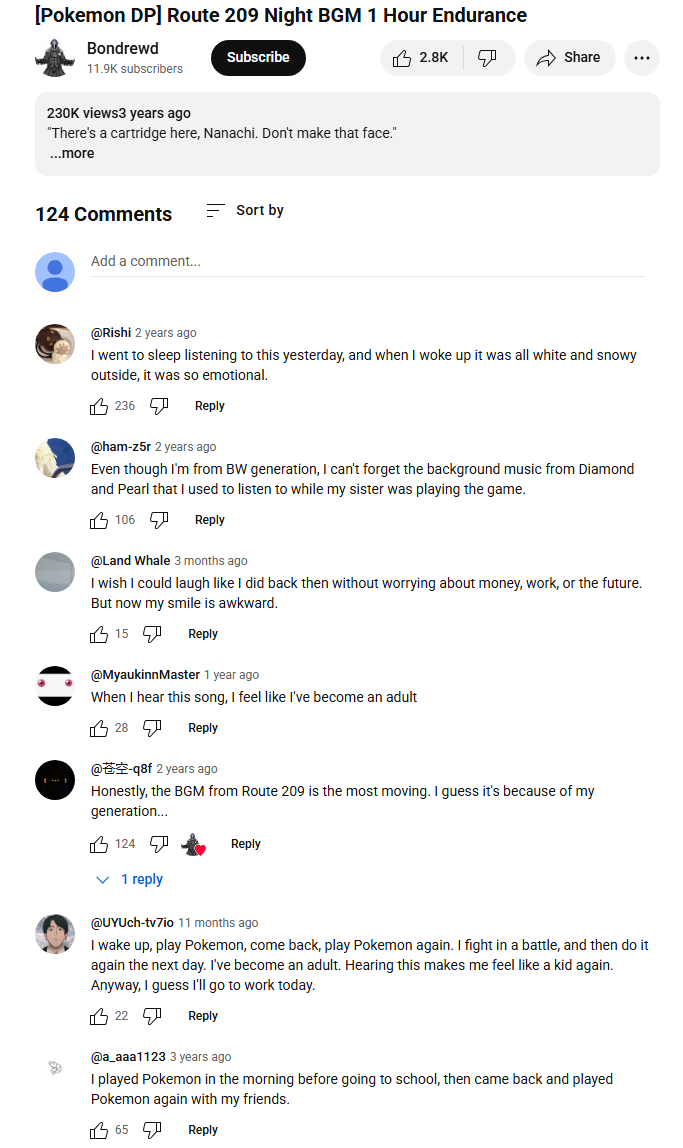The width and height of the screenshot is (683, 1148).
Task: Like @a_aaa1123's comment with 65 likes
Action: [99, 1130]
